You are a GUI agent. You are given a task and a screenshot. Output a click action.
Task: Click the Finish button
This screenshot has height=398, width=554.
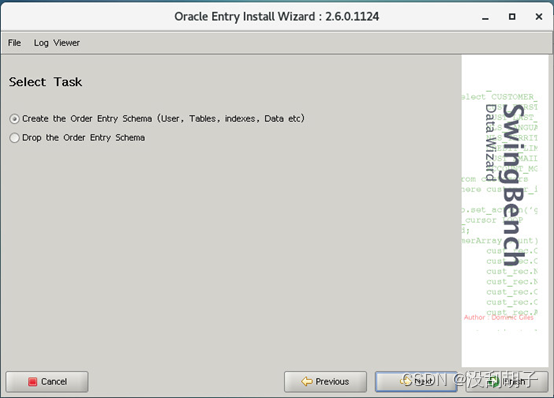507,381
